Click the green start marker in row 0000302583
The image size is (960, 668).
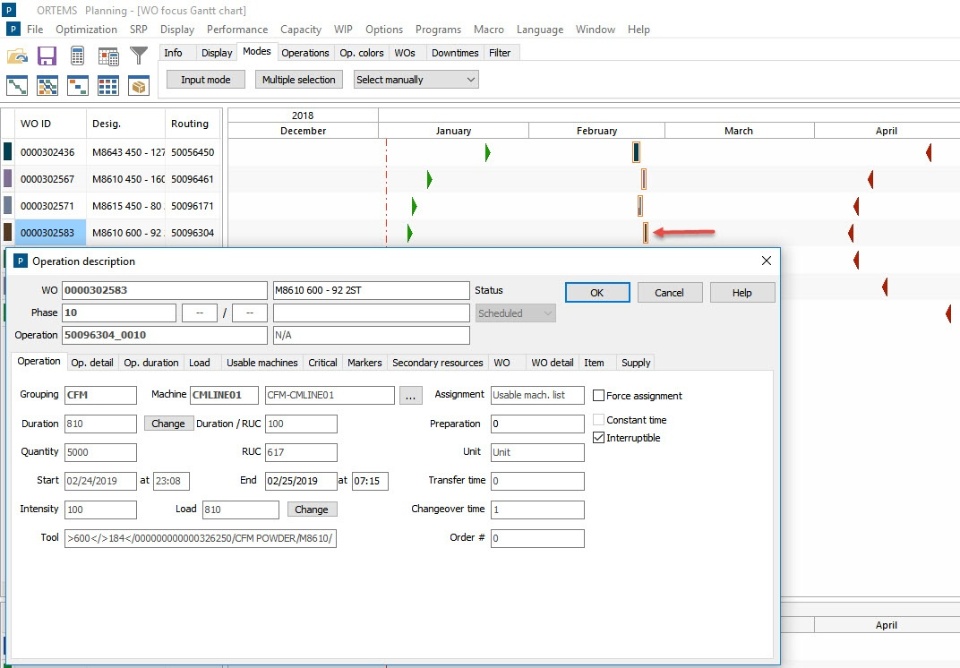tap(409, 233)
